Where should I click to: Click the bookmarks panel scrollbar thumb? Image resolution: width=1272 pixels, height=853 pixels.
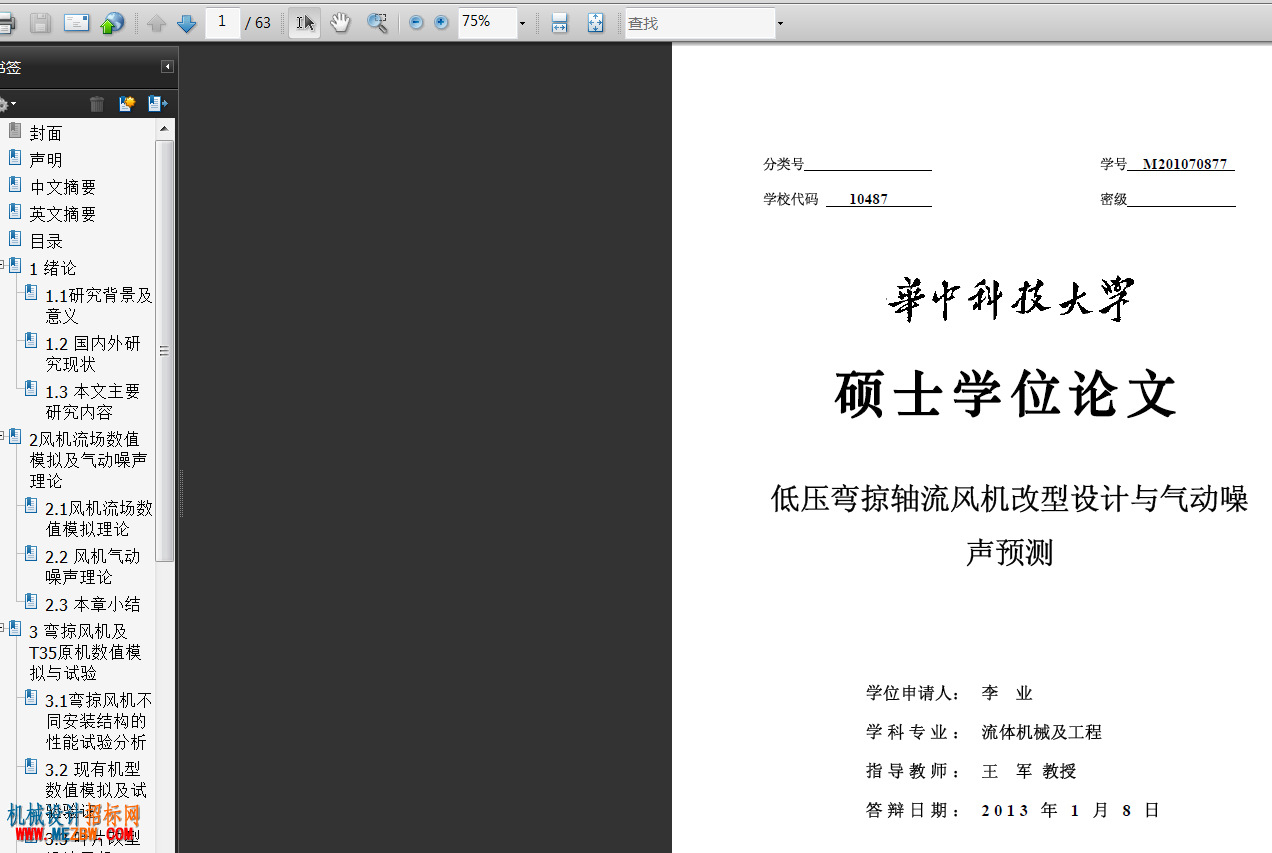(165, 350)
